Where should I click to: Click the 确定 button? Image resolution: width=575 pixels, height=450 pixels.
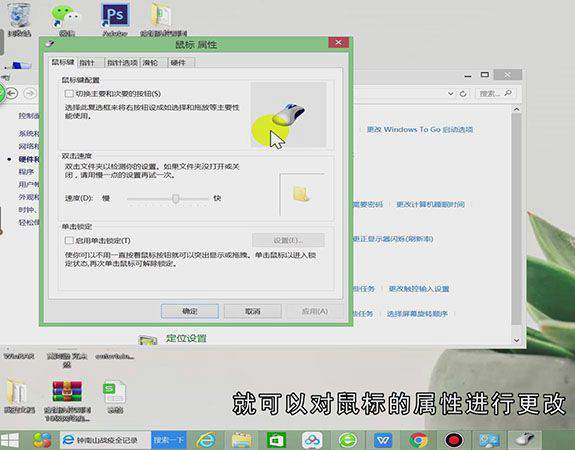190,311
